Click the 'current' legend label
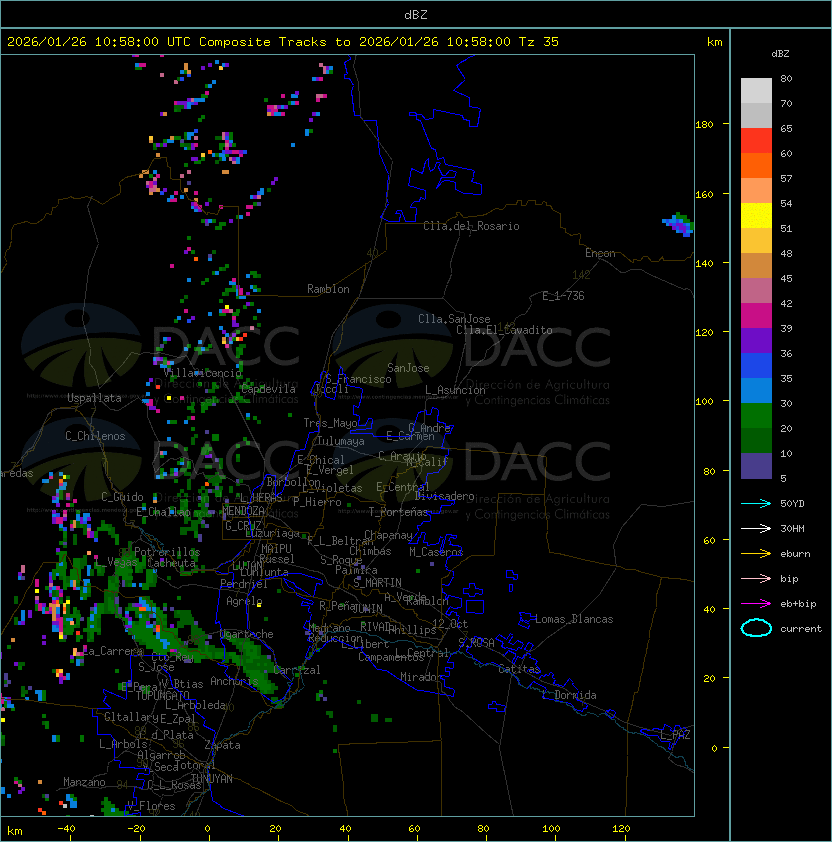Screen dimensions: 832x842 point(801,629)
